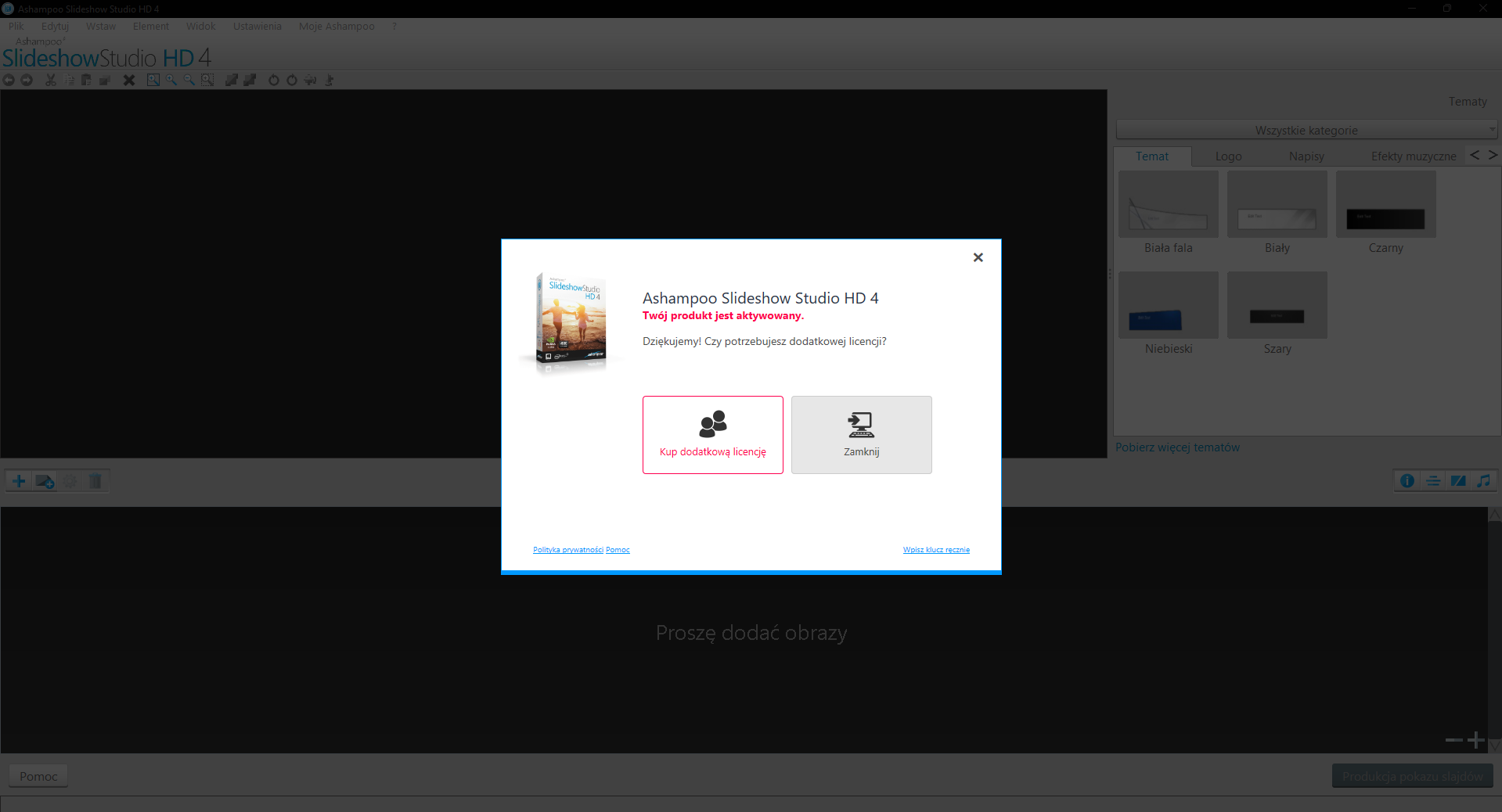Switch to the Logo tab
The image size is (1502, 812).
[x=1229, y=156]
